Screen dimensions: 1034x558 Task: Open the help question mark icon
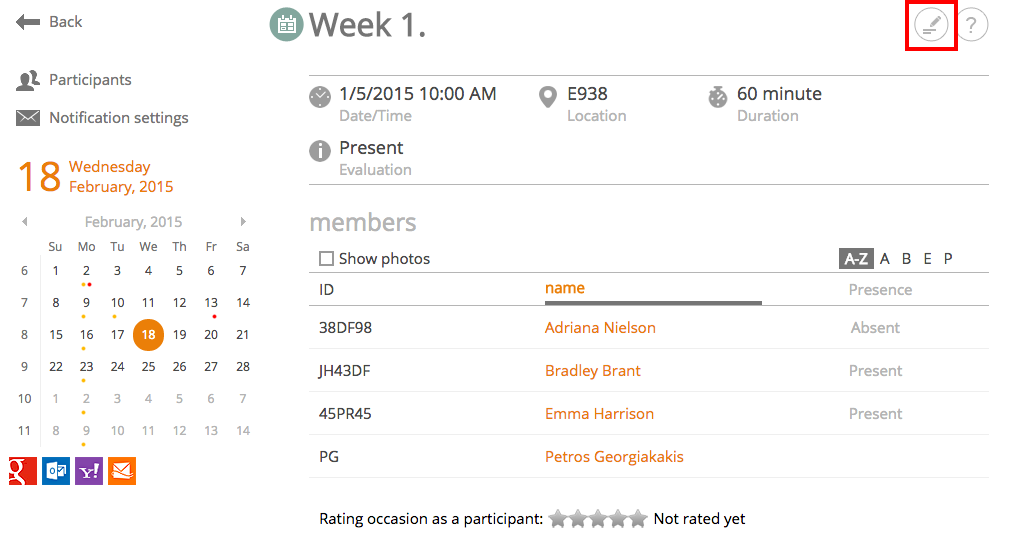pyautogui.click(x=971, y=25)
